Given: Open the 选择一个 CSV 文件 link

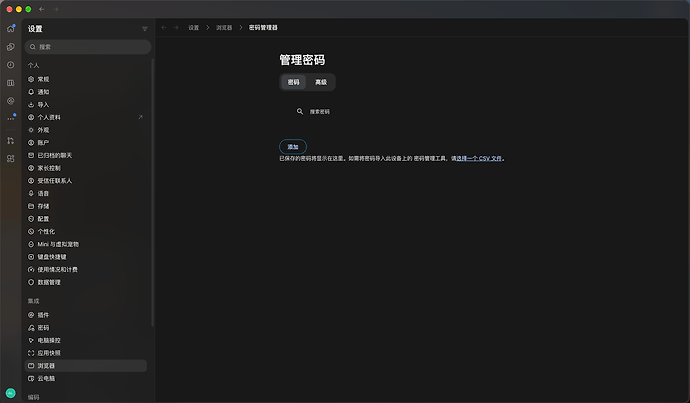Looking at the screenshot, I should [479, 158].
